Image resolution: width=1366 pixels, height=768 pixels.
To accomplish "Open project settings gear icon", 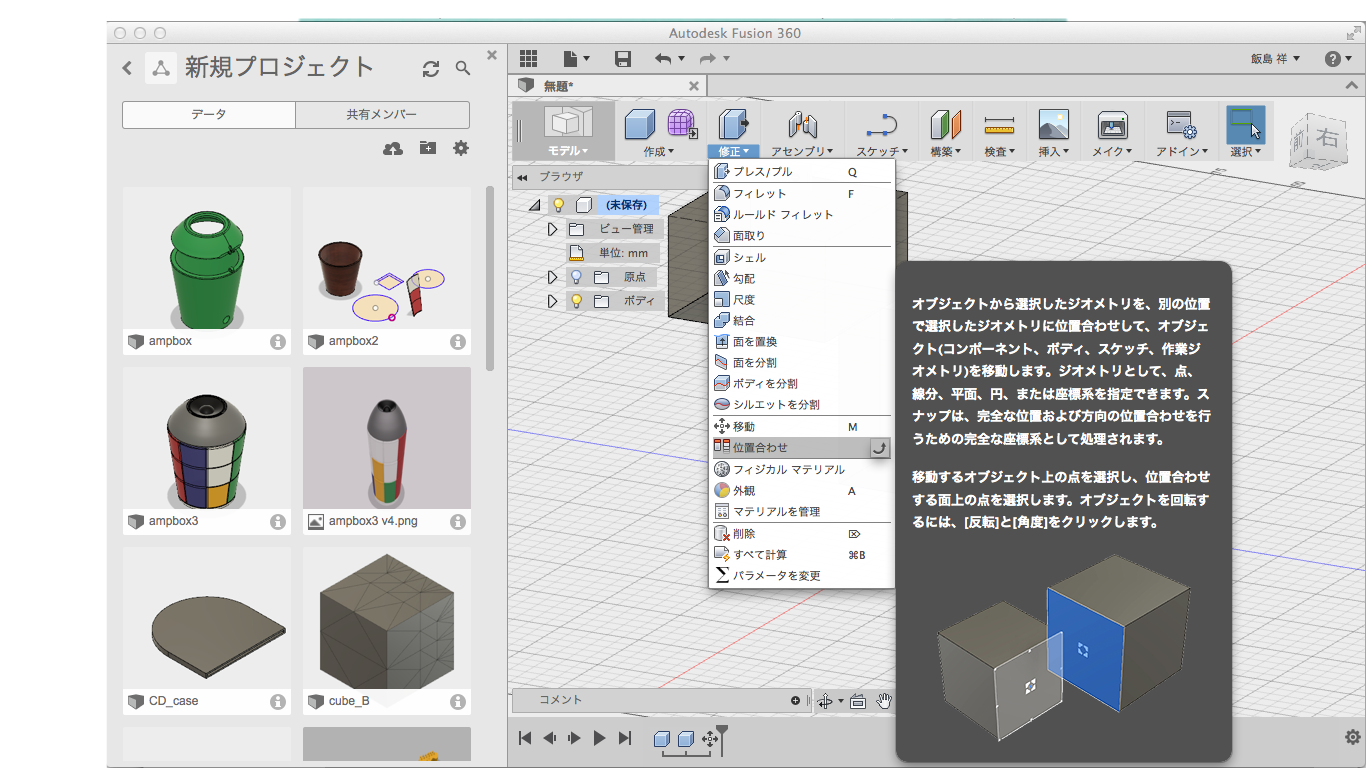I will point(460,148).
